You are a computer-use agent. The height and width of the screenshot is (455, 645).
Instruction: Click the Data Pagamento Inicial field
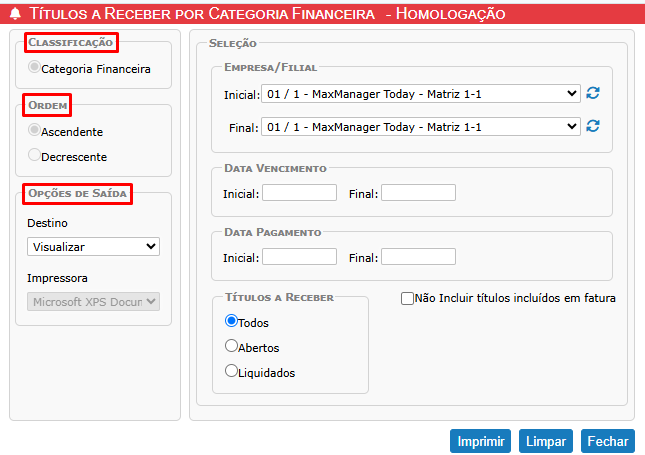point(299,257)
